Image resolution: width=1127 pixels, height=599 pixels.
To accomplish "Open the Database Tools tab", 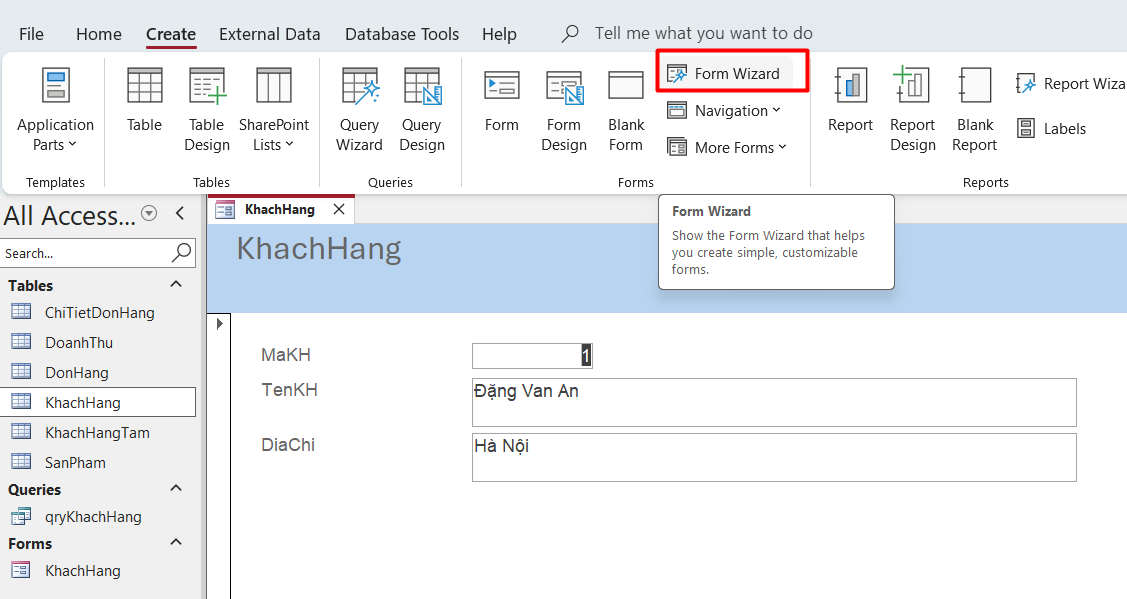I will (402, 34).
